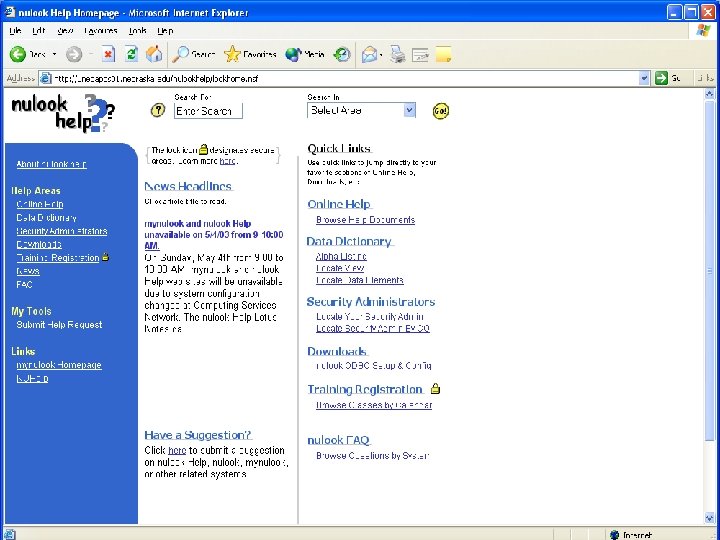Click the Enter Search text field
The width and height of the screenshot is (720, 540).
[208, 111]
